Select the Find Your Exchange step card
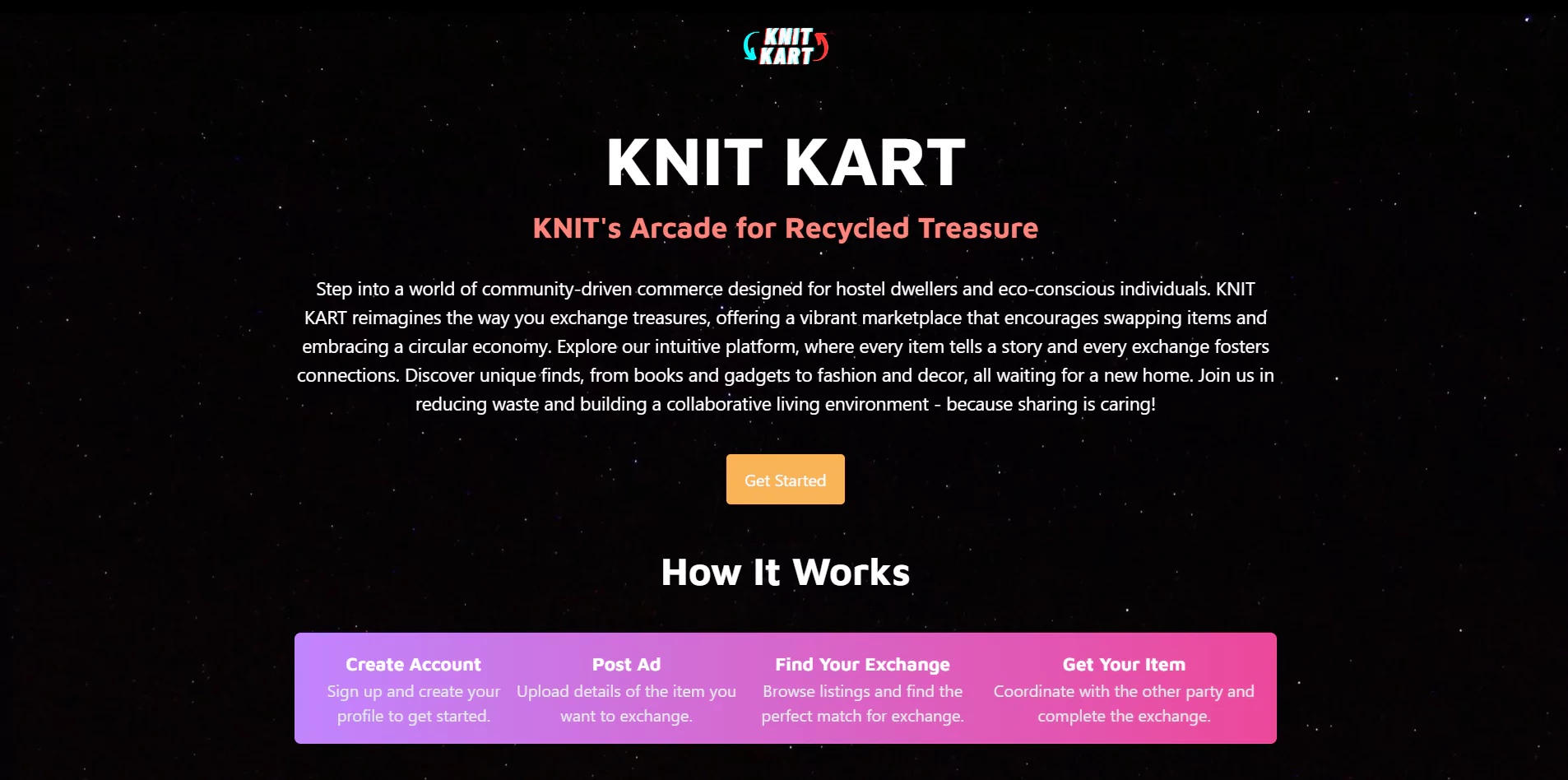Image resolution: width=1568 pixels, height=780 pixels. tap(862, 689)
